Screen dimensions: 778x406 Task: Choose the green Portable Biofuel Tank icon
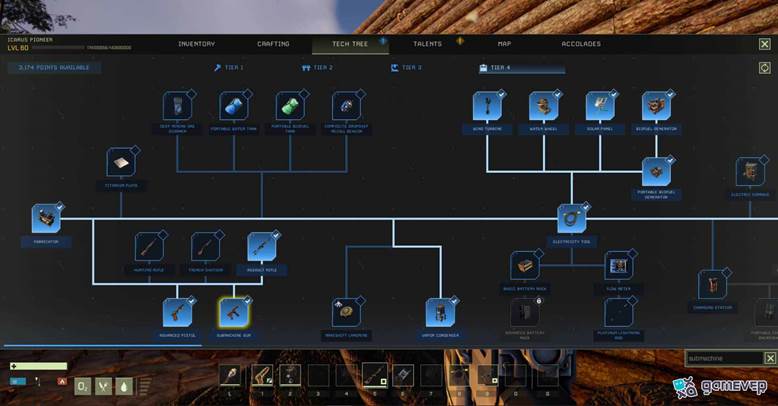point(290,106)
